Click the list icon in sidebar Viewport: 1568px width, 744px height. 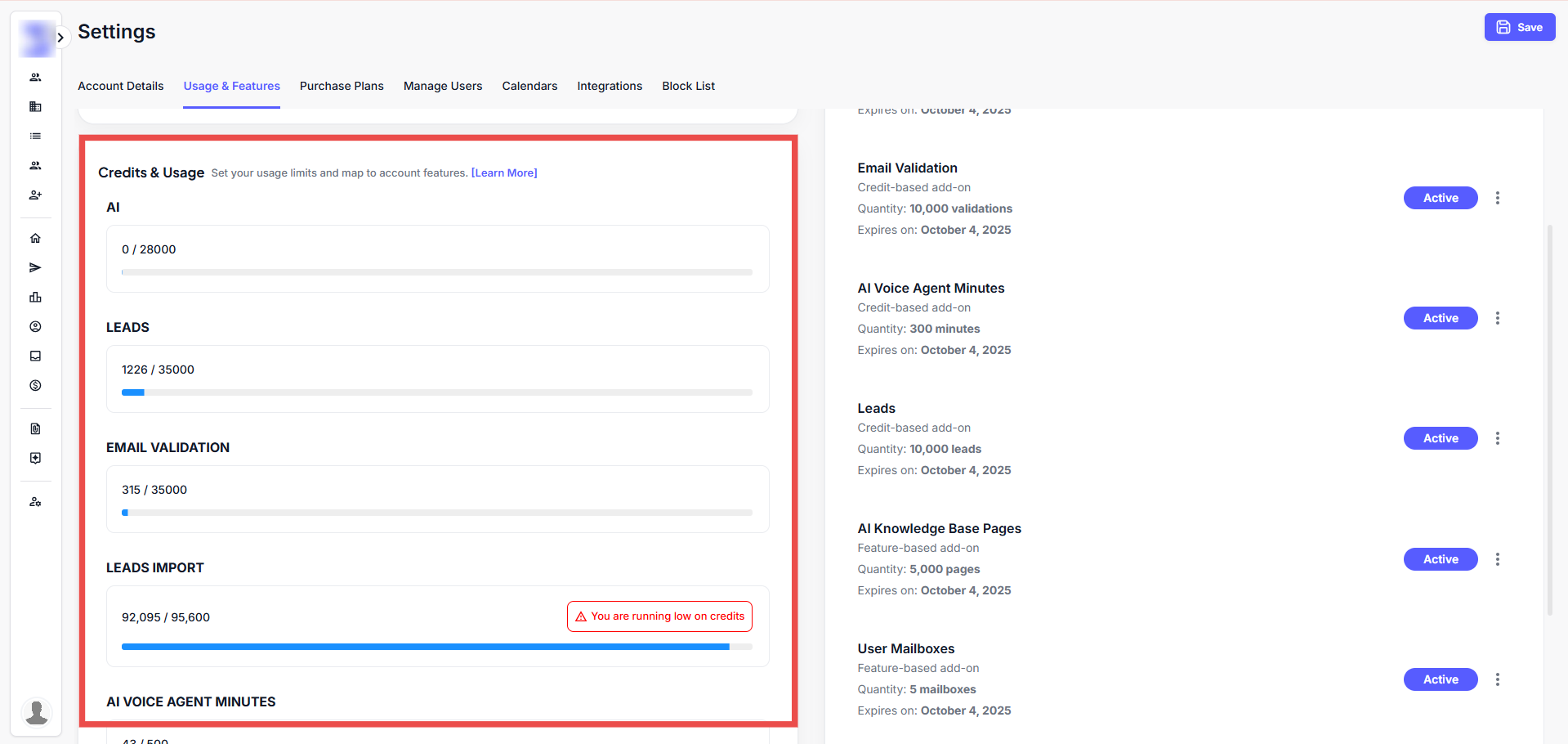click(x=35, y=136)
